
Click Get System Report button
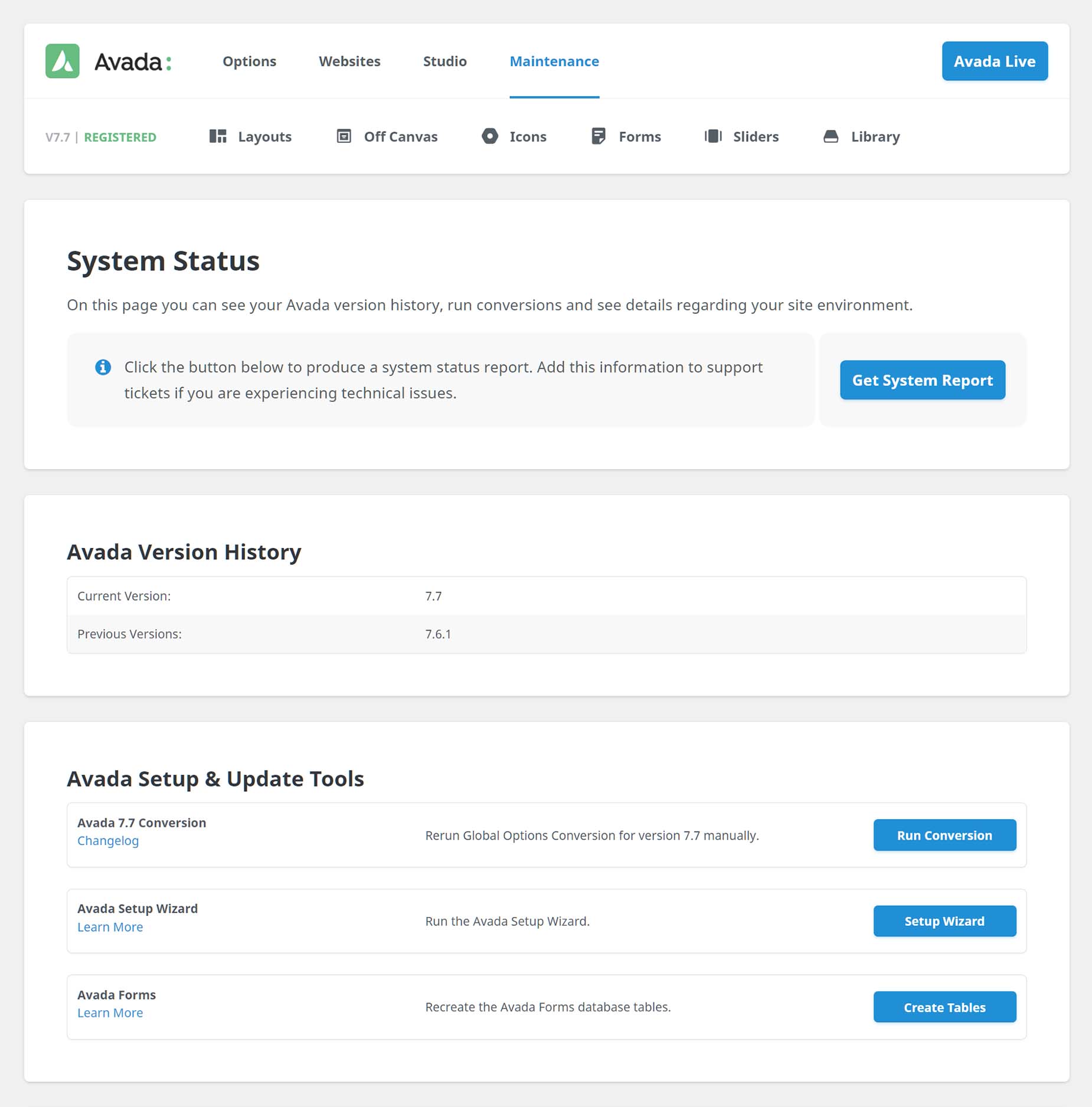(923, 380)
